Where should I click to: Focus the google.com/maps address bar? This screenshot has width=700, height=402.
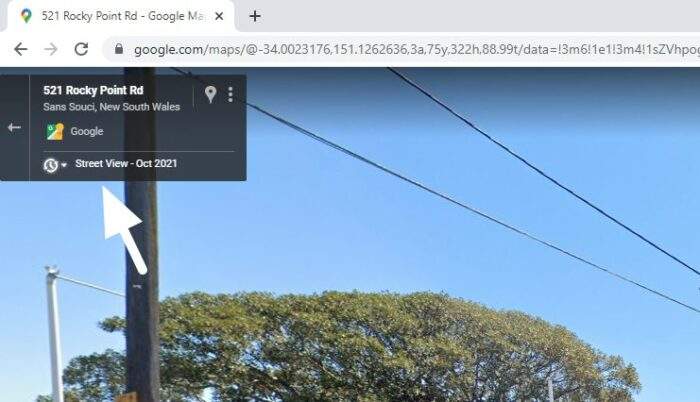[402, 49]
